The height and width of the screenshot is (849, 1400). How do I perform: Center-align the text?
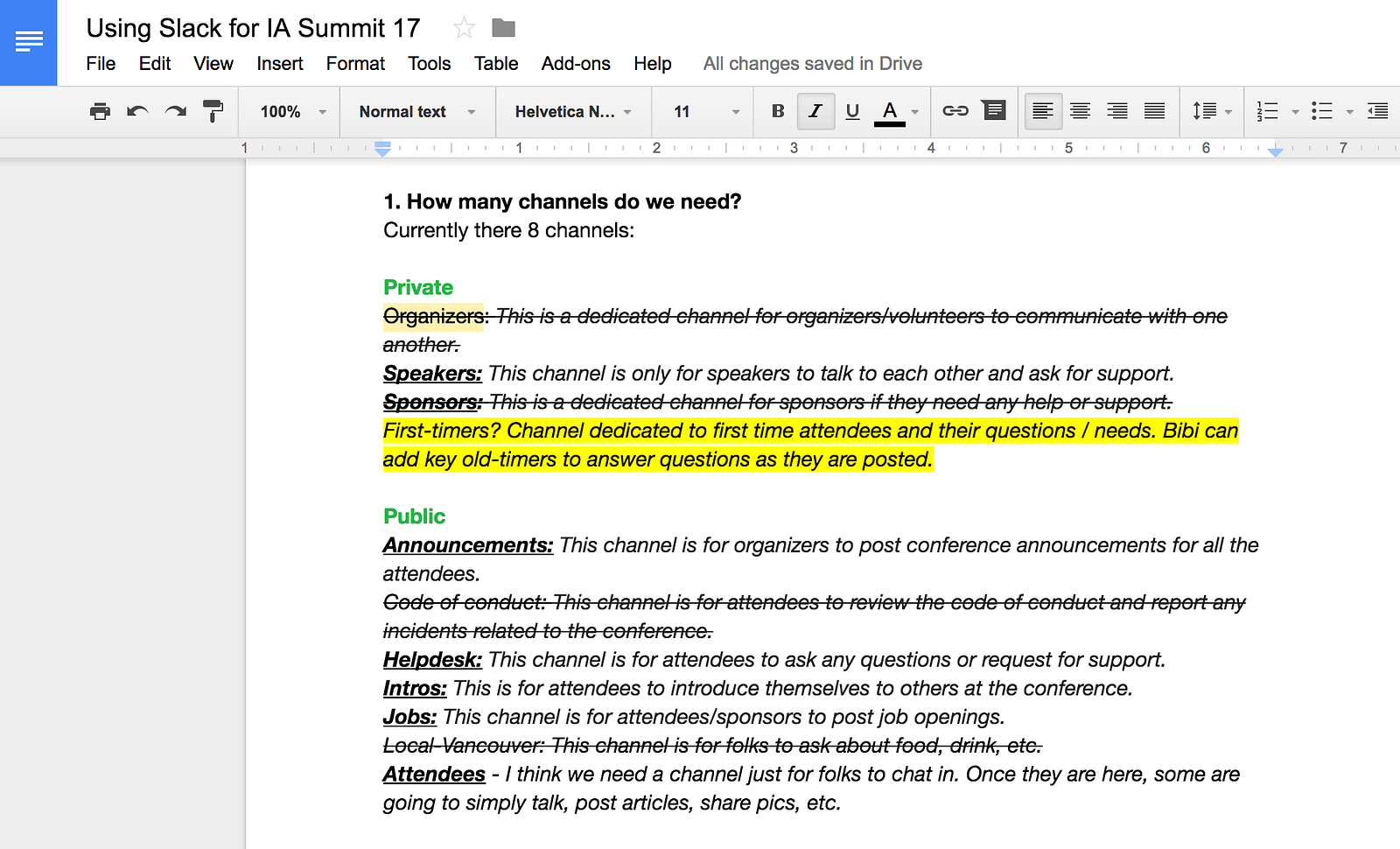[x=1081, y=111]
